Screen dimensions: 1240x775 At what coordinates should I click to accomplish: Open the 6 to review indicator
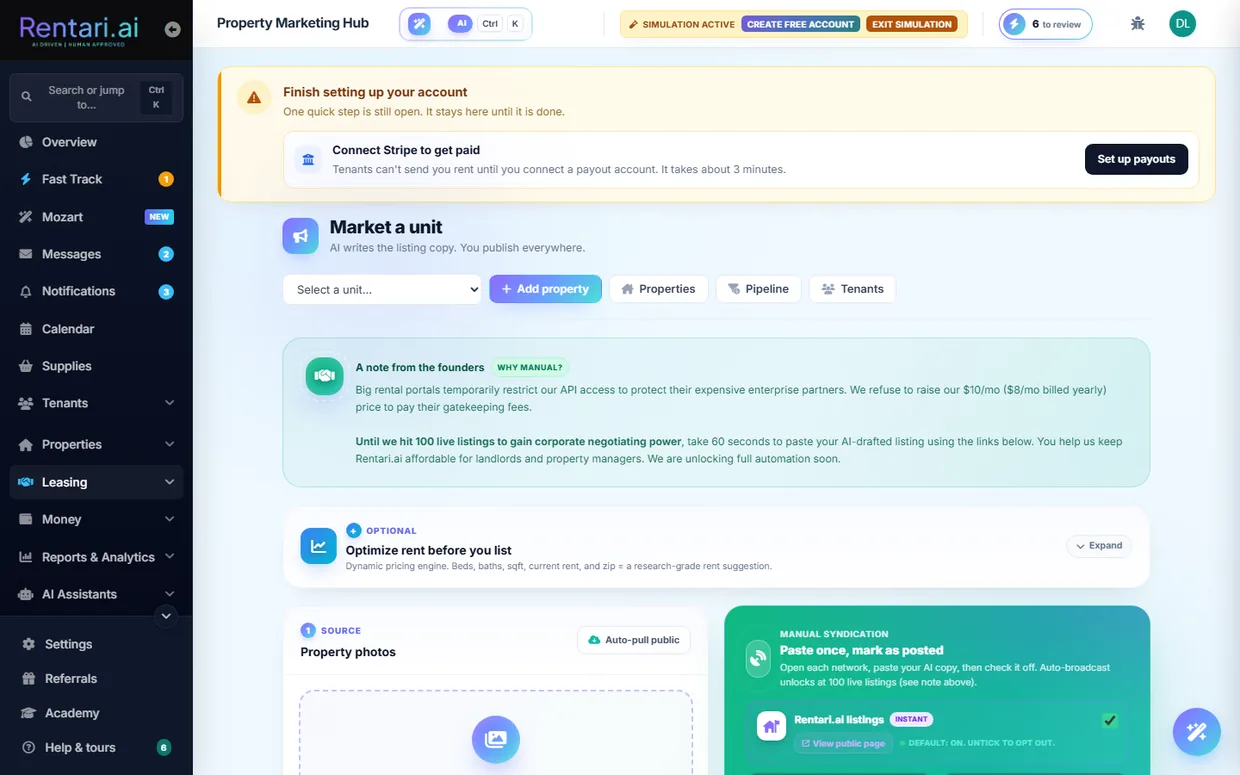tap(1045, 24)
